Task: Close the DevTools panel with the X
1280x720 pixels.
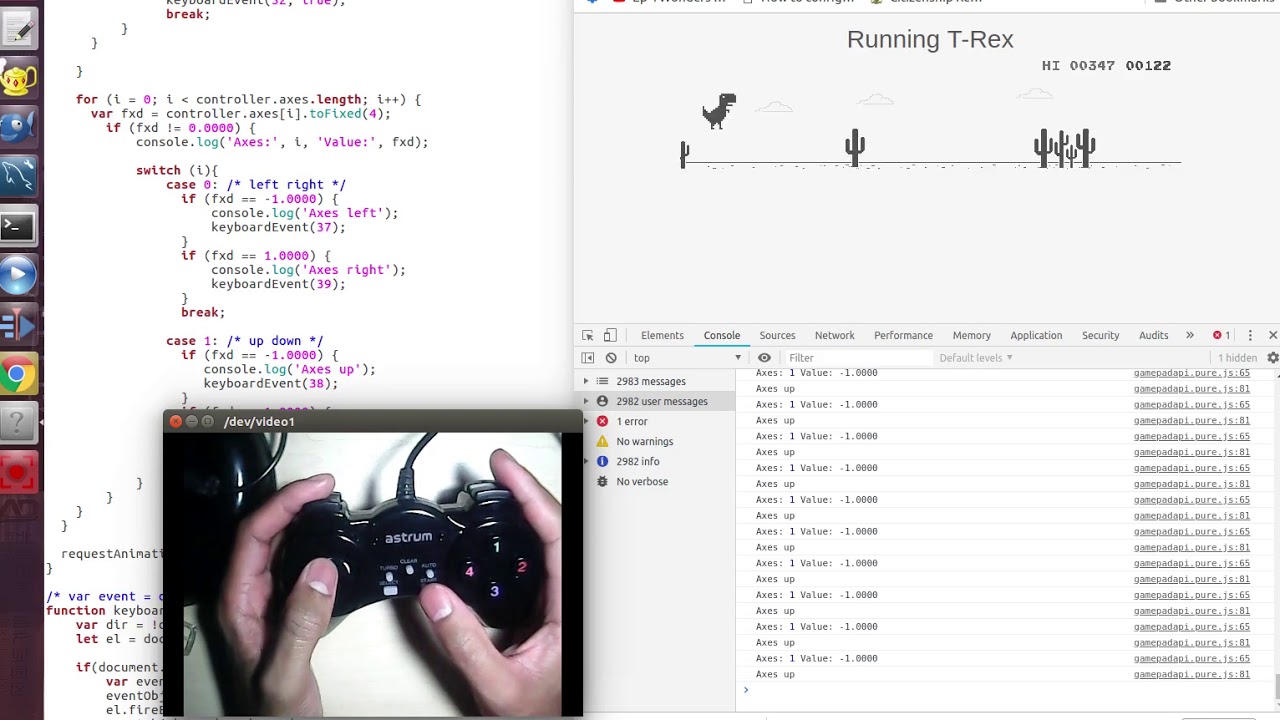Action: pyautogui.click(x=1273, y=335)
